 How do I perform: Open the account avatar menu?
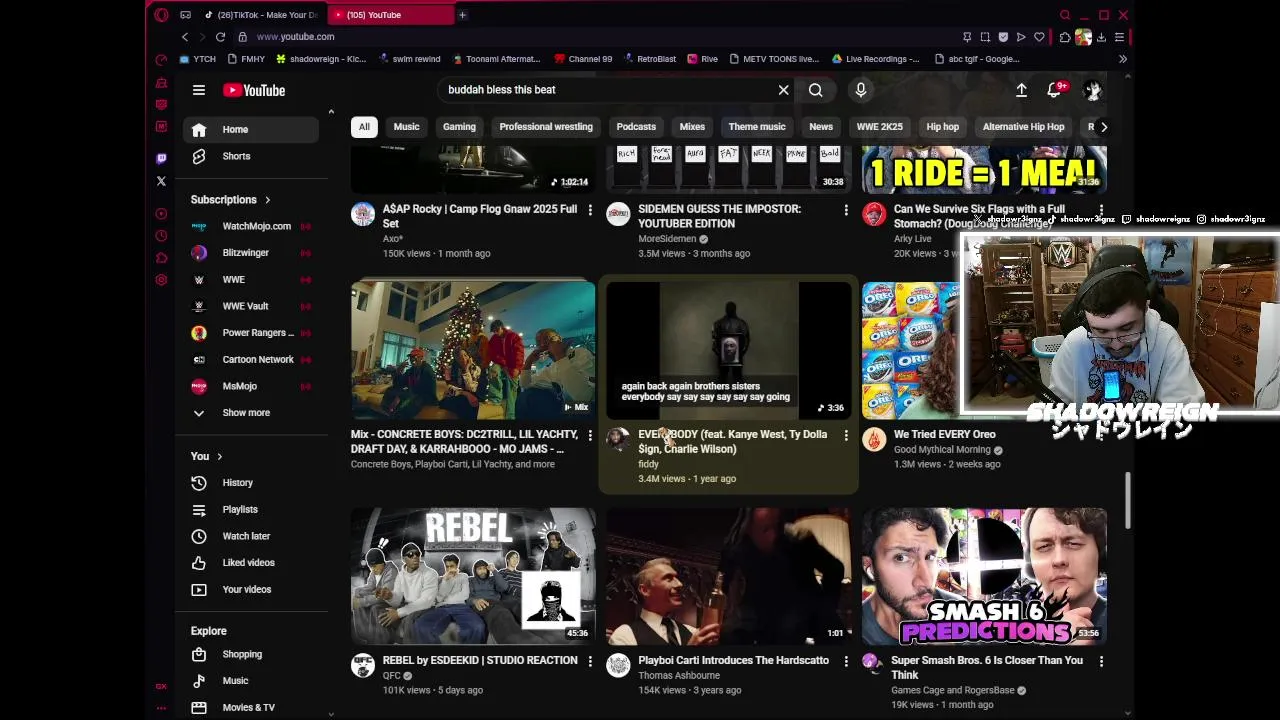pos(1093,90)
